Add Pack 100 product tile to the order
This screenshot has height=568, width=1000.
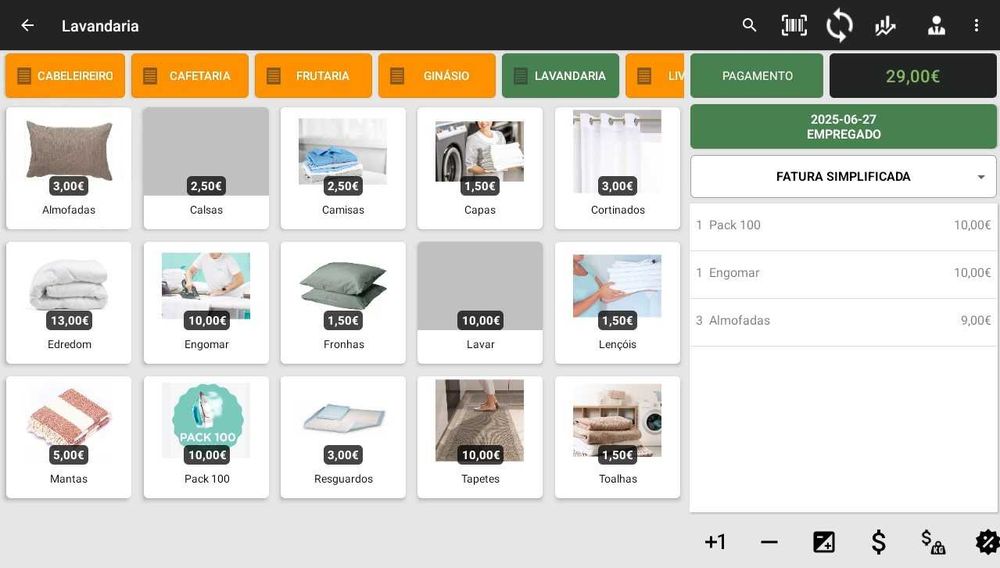tap(206, 437)
